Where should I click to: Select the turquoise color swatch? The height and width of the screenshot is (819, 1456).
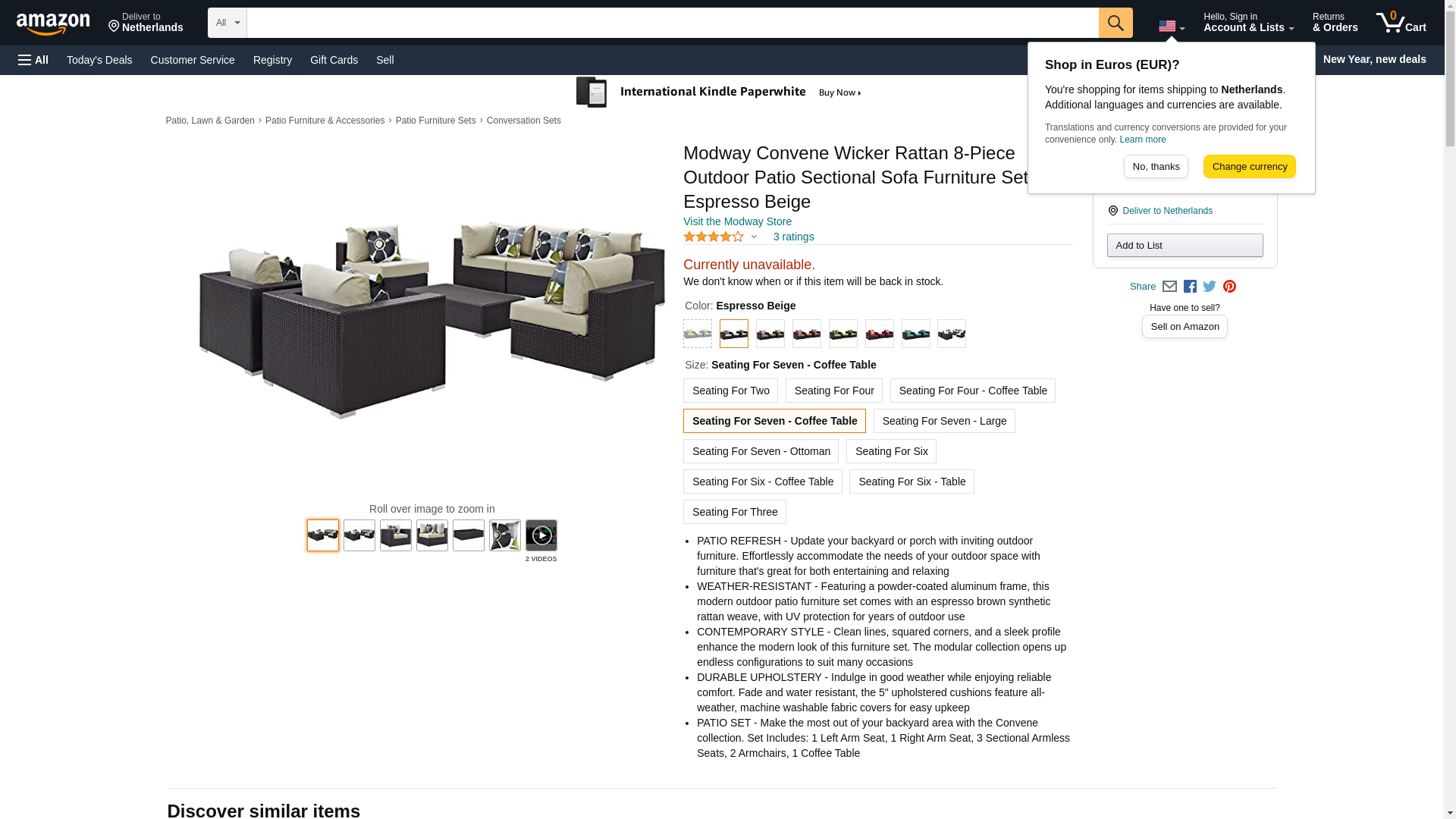(x=915, y=334)
